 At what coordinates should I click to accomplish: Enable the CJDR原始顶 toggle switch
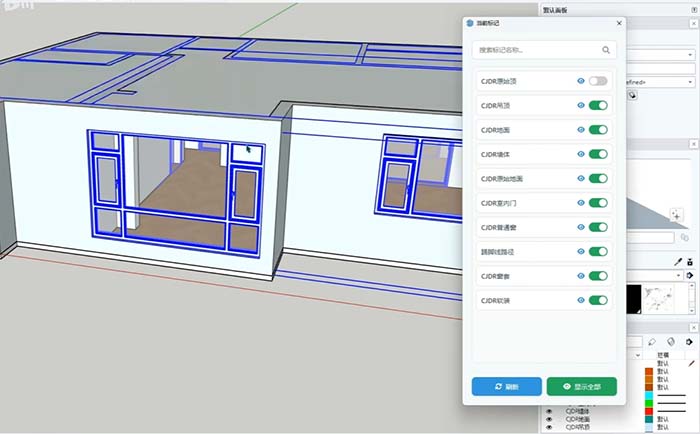pyautogui.click(x=598, y=80)
